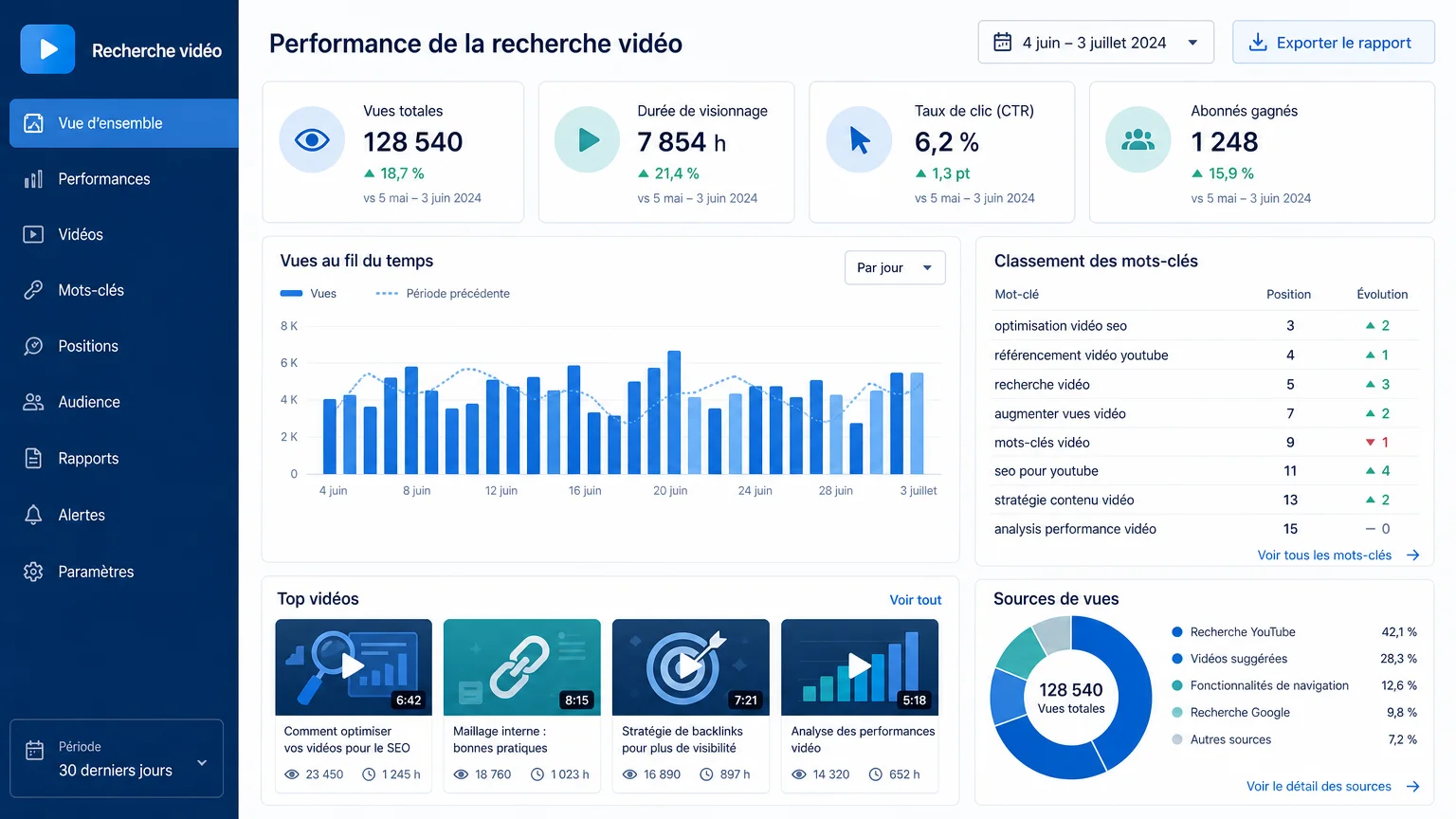Click the cursor icon on Taux de clic card

click(860, 140)
